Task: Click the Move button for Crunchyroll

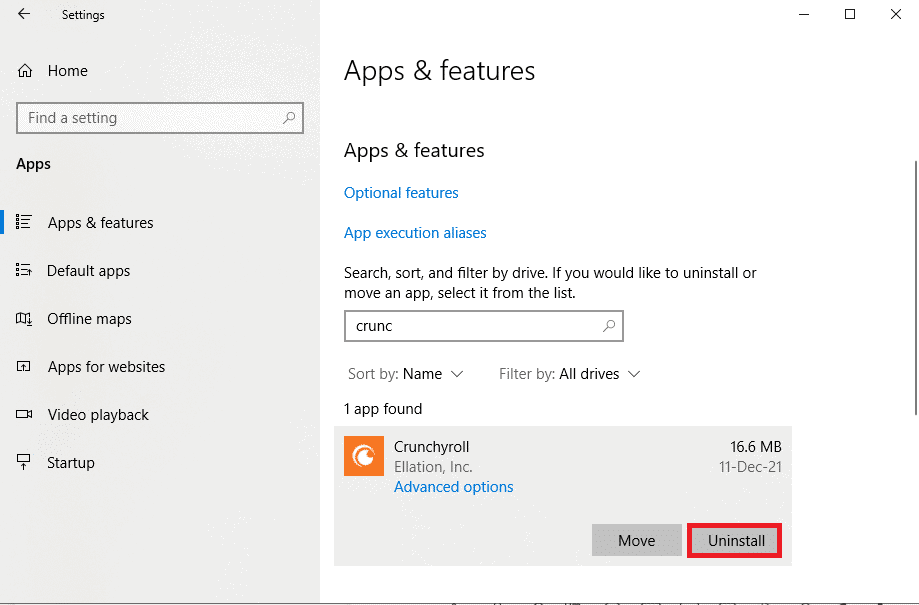Action: (x=636, y=540)
